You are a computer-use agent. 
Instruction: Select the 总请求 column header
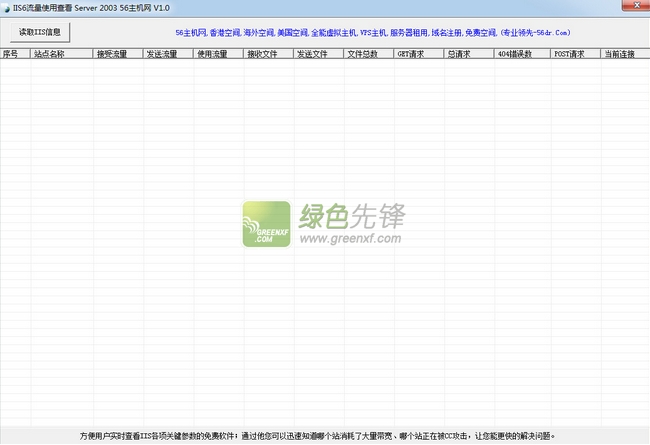coord(469,54)
